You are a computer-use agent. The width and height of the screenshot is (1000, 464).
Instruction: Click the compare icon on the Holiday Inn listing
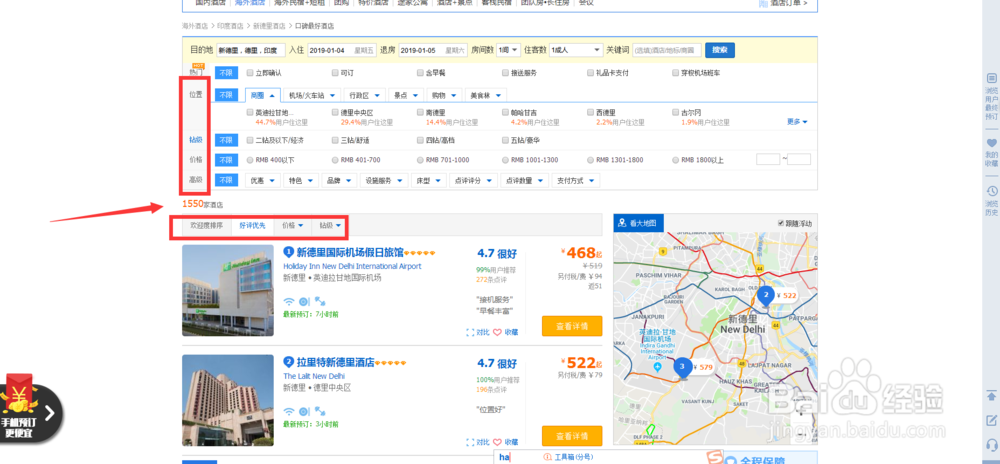tap(471, 332)
